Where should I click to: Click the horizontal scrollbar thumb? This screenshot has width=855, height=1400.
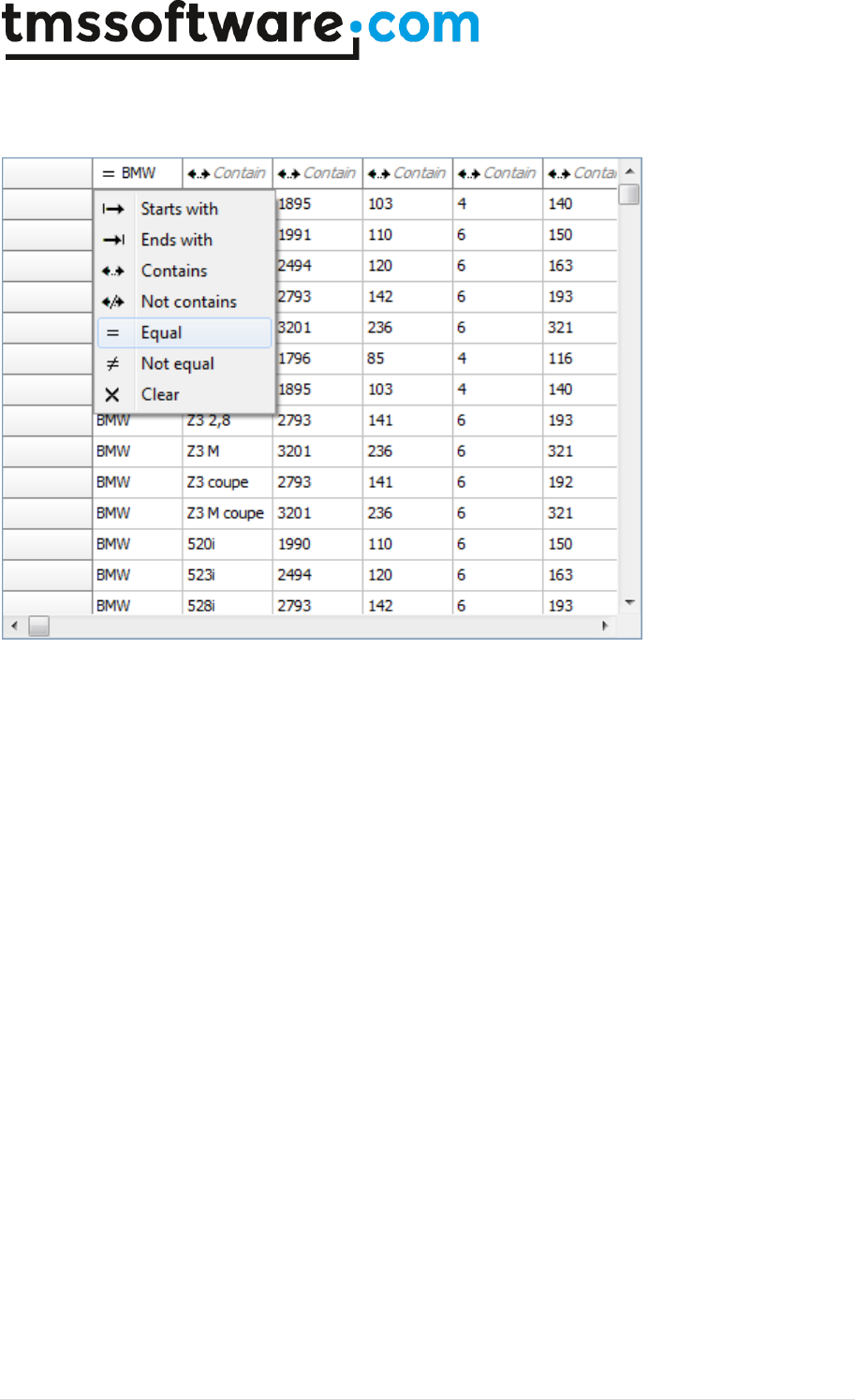point(38,626)
